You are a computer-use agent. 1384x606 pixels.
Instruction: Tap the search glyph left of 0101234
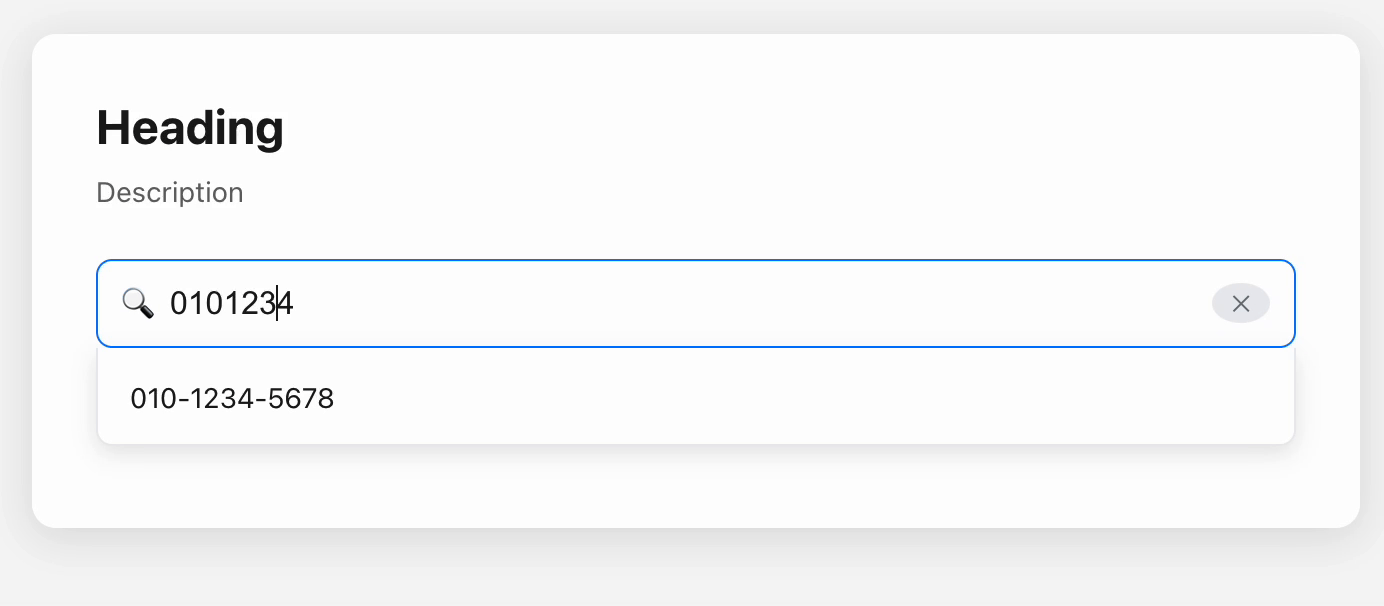(138, 303)
